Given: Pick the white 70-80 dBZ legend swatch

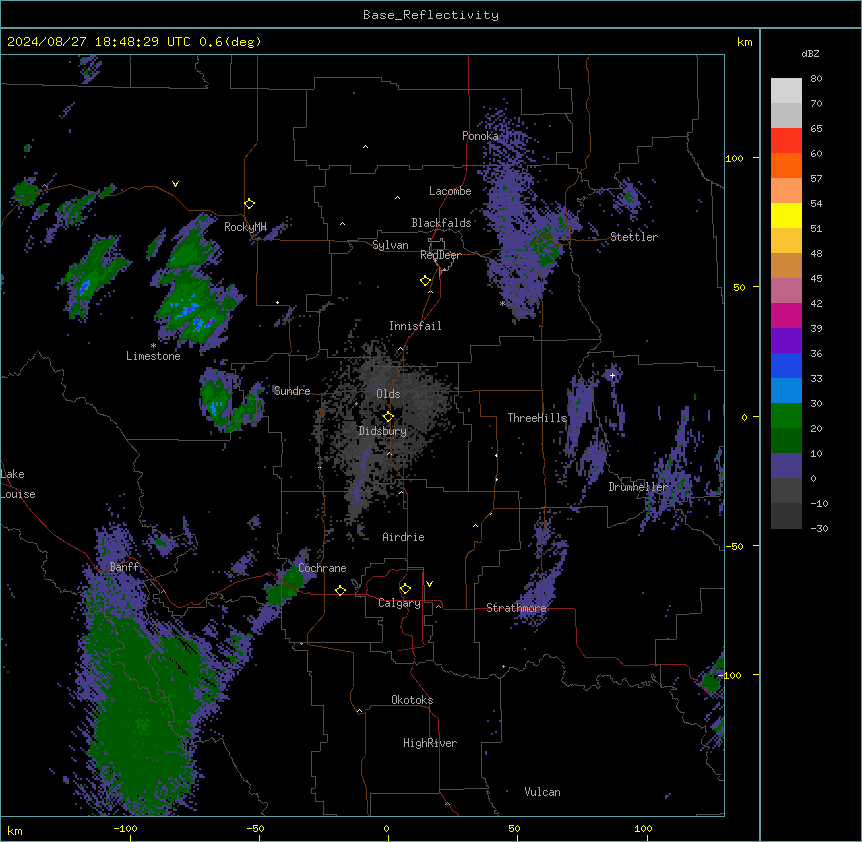Looking at the screenshot, I should 786,91.
